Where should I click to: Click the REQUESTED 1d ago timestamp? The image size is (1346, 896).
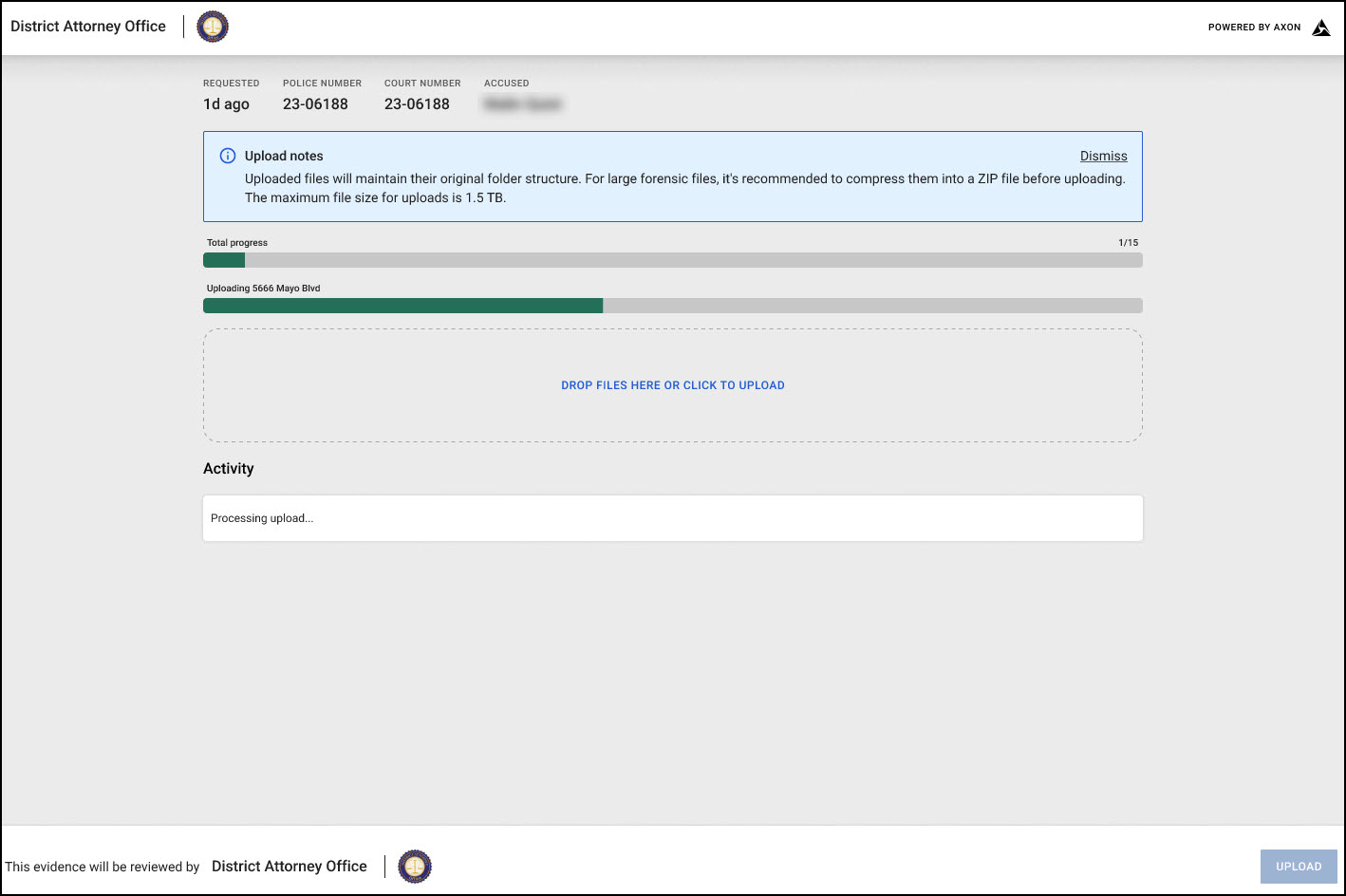click(226, 103)
